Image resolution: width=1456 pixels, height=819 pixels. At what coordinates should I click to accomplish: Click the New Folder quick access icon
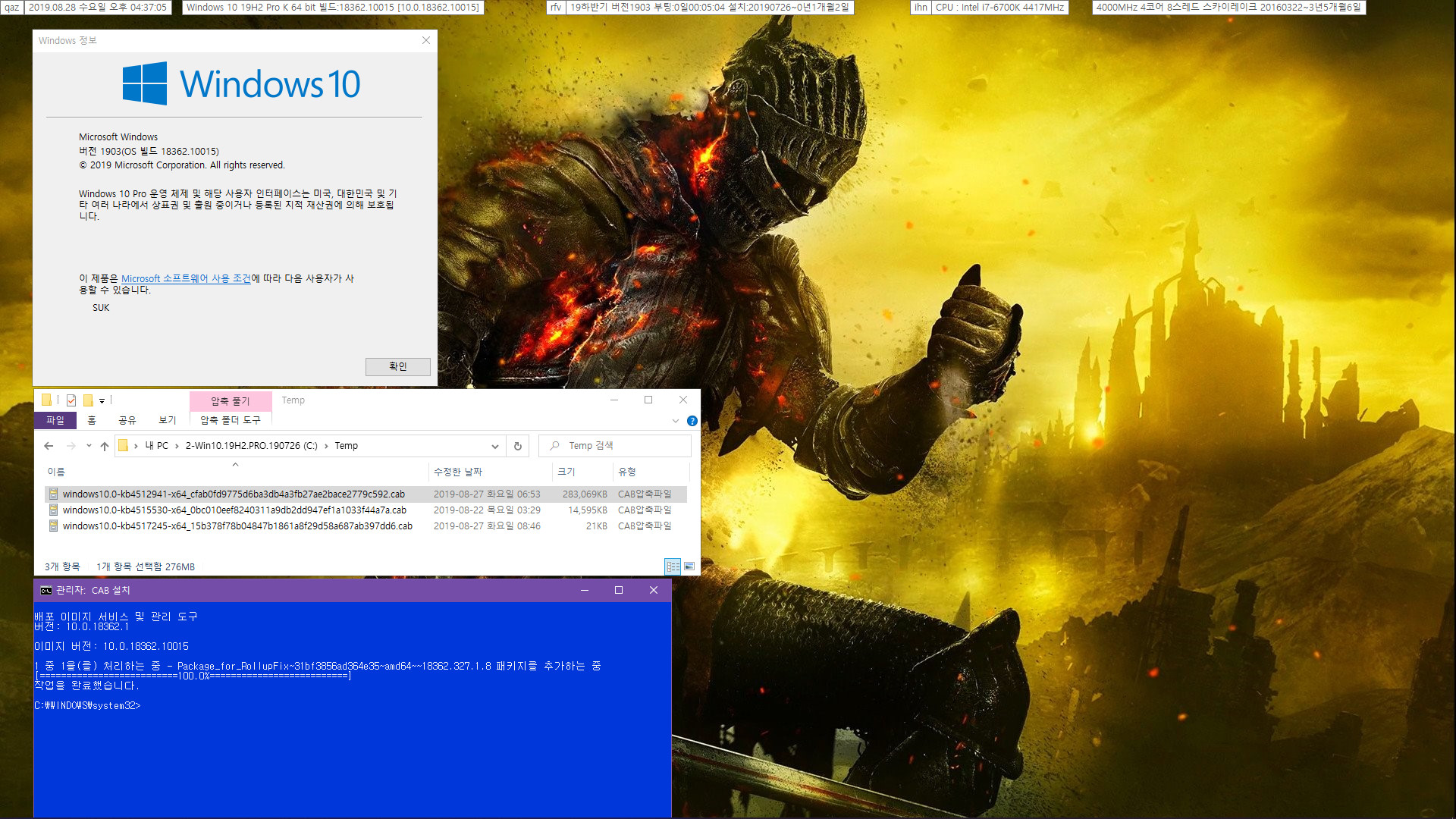pyautogui.click(x=88, y=400)
